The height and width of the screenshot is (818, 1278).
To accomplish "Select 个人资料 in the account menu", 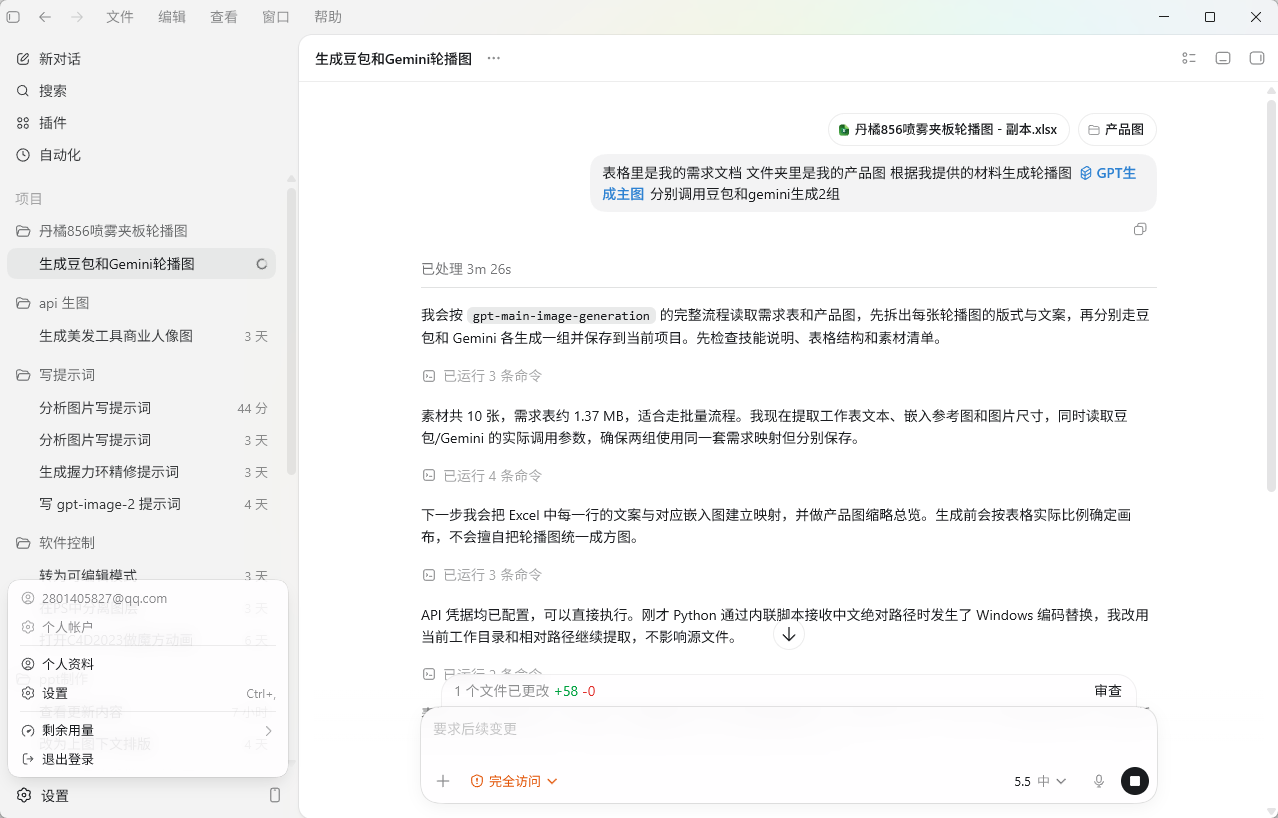I will 148,664.
